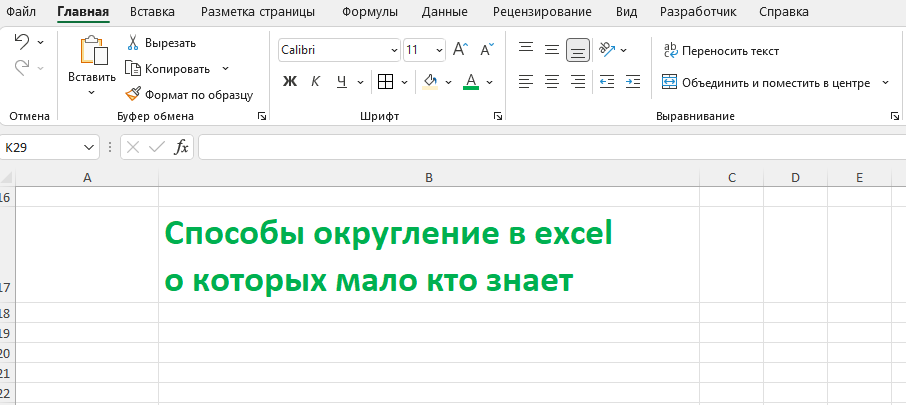Open font size 11 dropdown
The image size is (906, 405).
[x=440, y=50]
